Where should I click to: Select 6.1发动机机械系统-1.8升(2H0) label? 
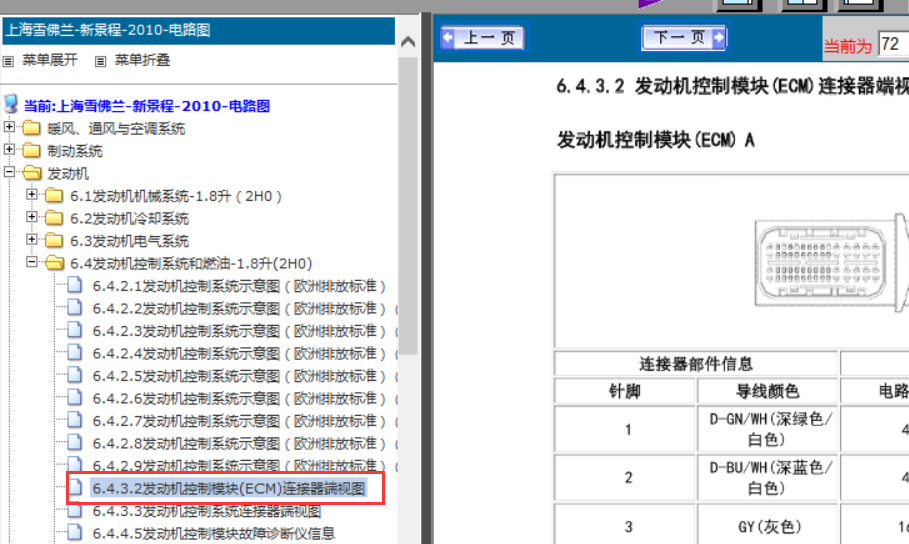click(x=176, y=197)
